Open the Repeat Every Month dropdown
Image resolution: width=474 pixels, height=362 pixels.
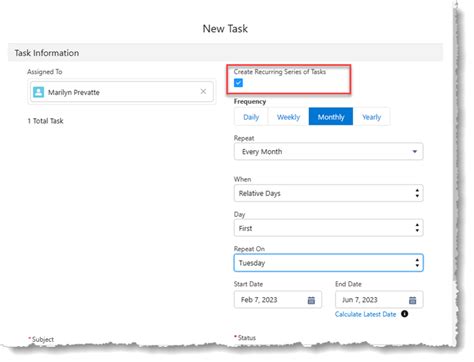pyautogui.click(x=329, y=152)
